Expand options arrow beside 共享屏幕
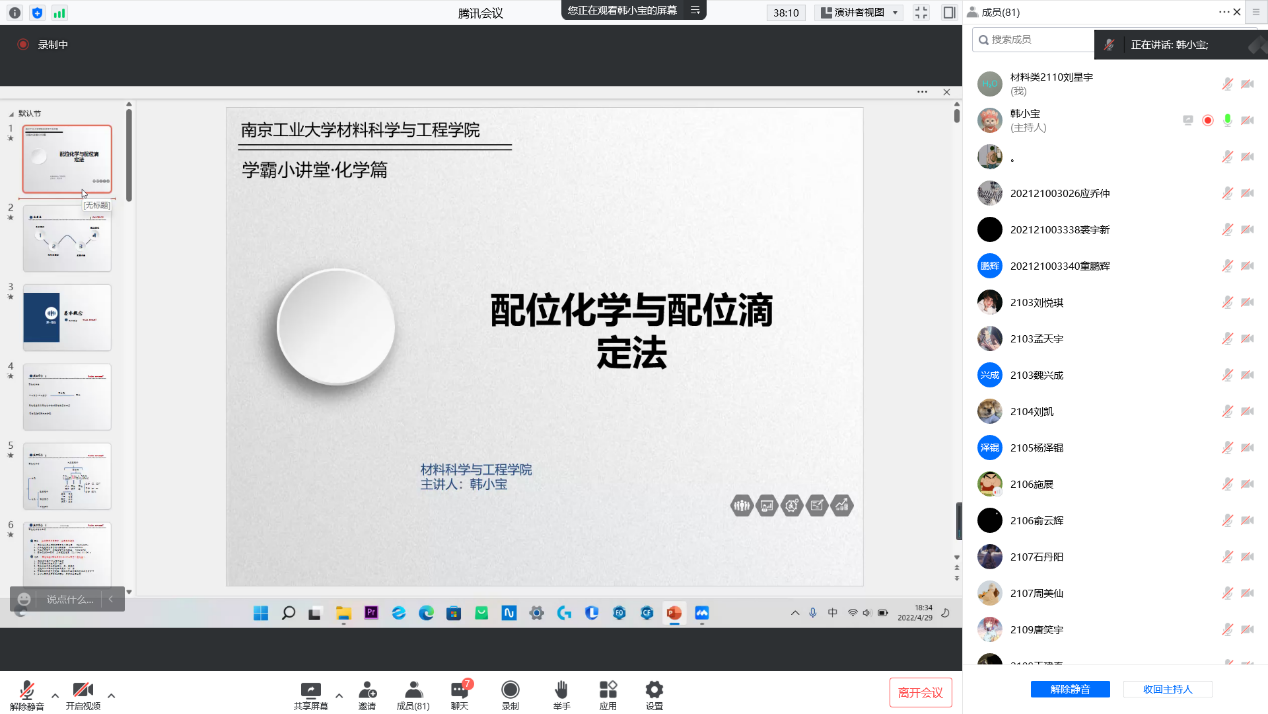Viewport: 1268px width, 714px height. coord(339,695)
